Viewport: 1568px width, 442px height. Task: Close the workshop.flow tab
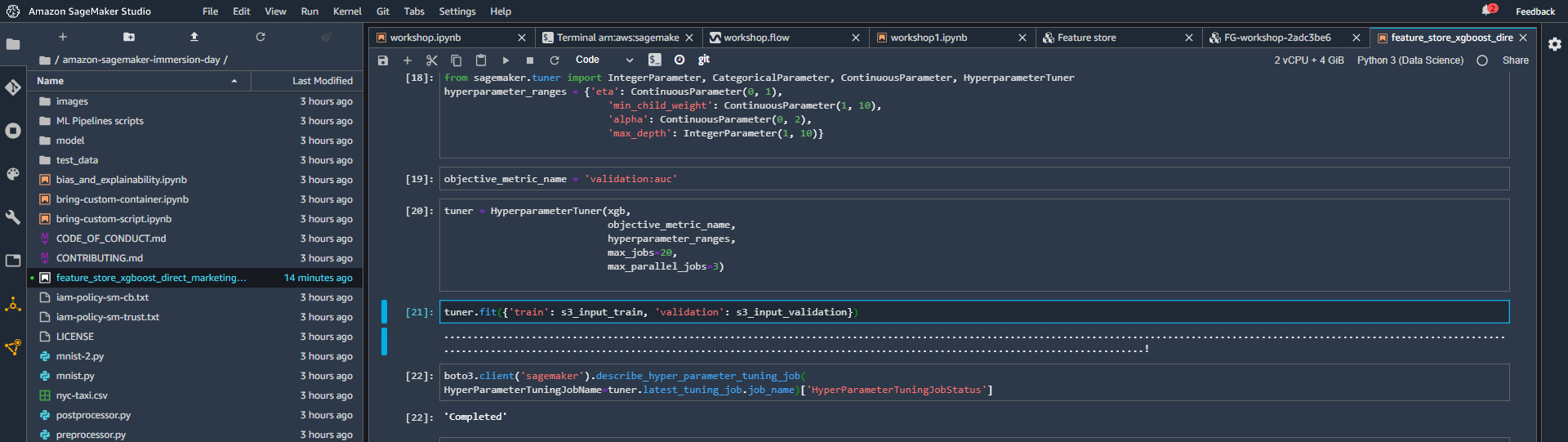[x=856, y=38]
